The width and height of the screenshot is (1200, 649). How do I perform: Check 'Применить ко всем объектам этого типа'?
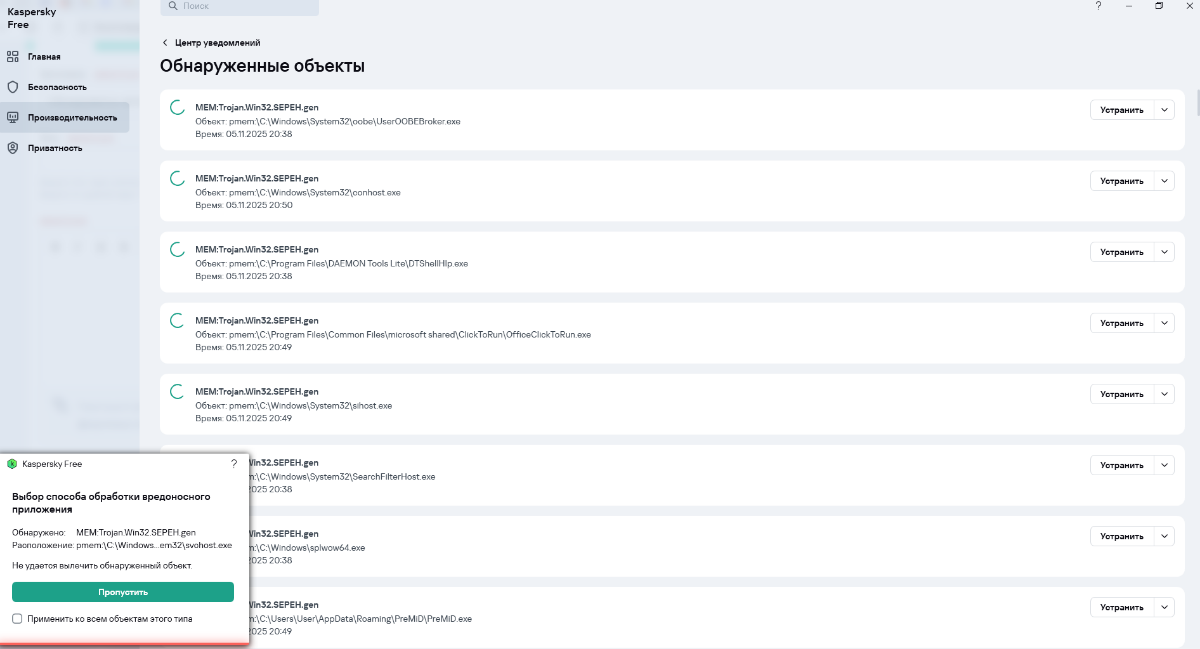[17, 619]
